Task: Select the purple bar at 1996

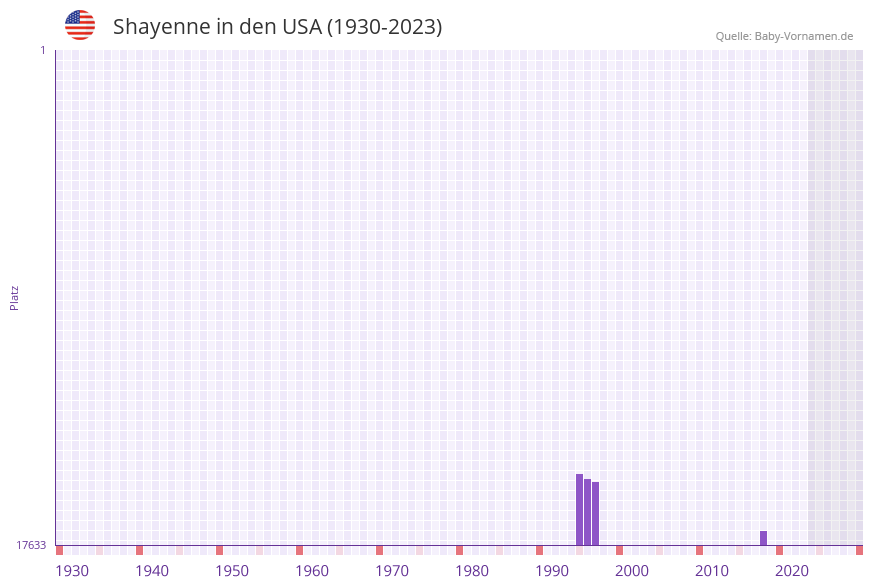Action: tap(595, 512)
